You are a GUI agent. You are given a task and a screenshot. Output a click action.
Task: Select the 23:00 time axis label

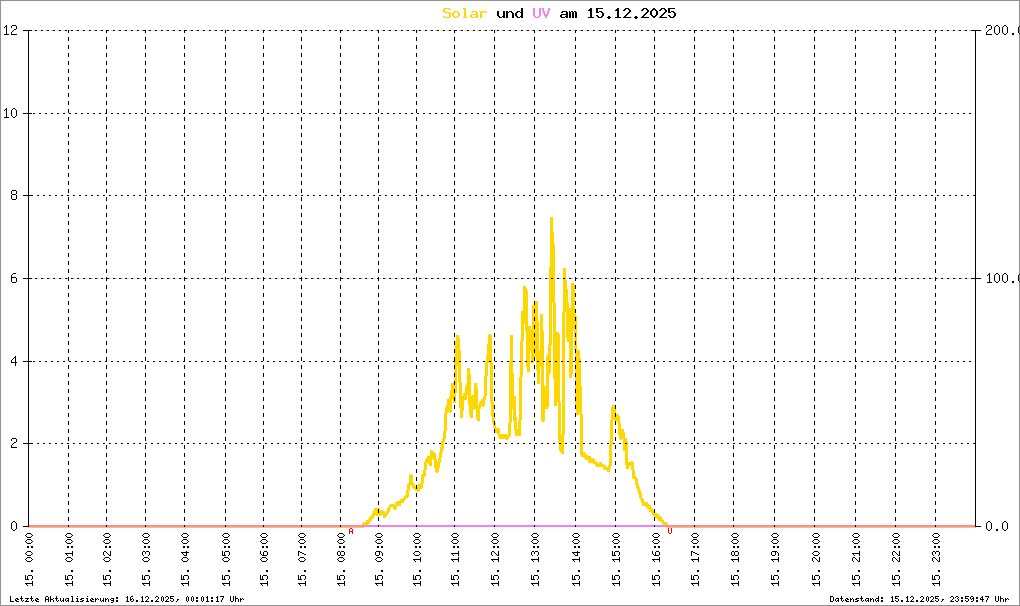[936, 560]
